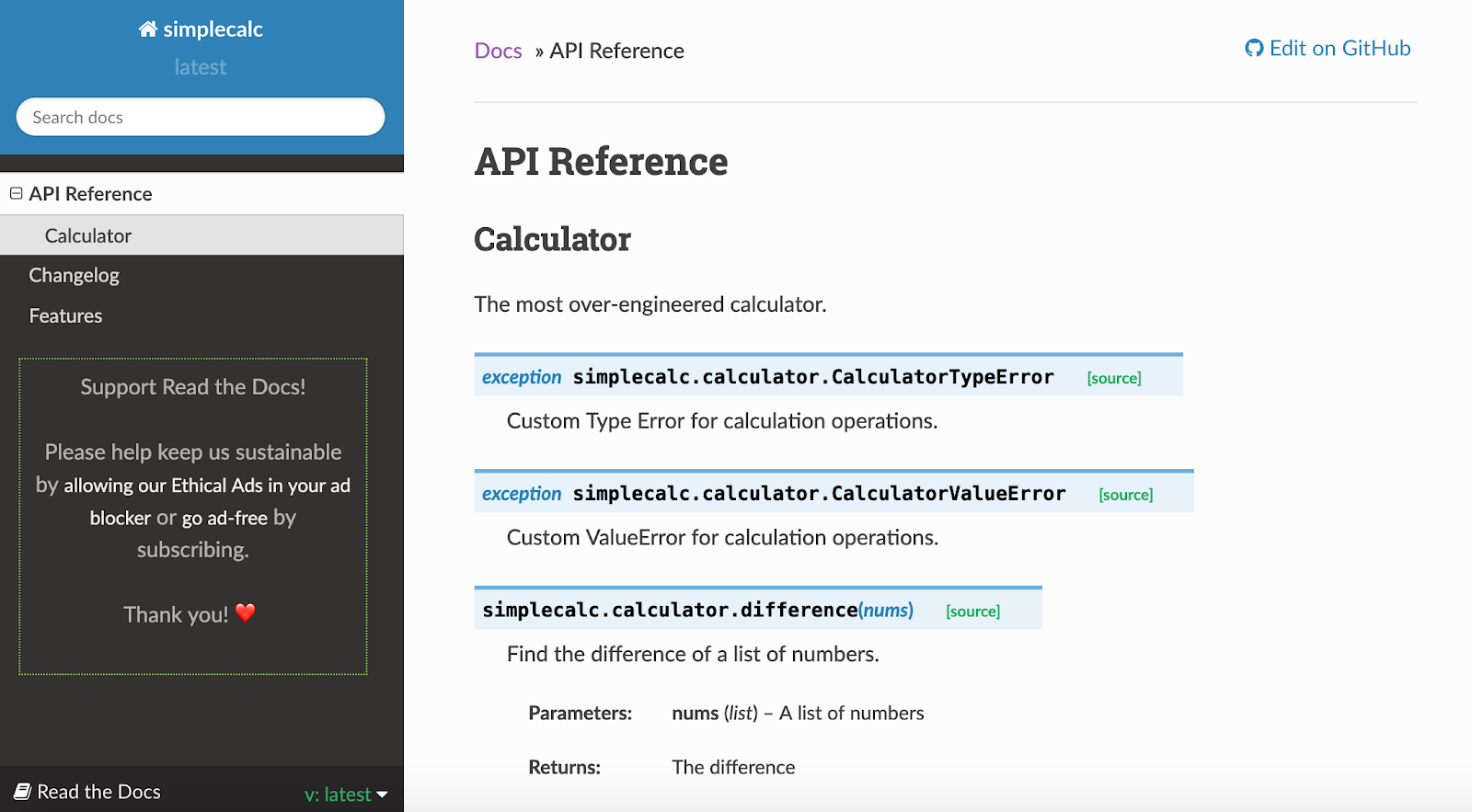Image resolution: width=1472 pixels, height=812 pixels.
Task: Click the go ad-free link
Action: click(x=224, y=518)
